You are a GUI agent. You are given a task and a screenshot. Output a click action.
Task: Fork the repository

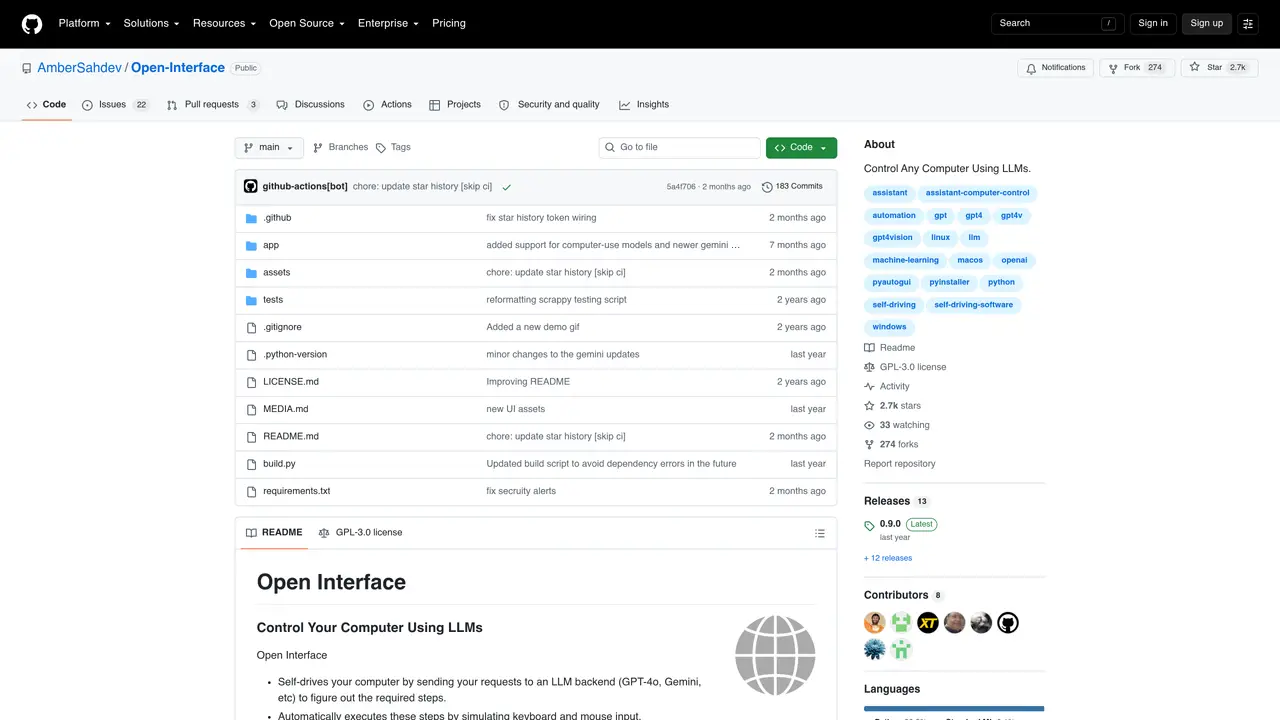pos(1135,68)
